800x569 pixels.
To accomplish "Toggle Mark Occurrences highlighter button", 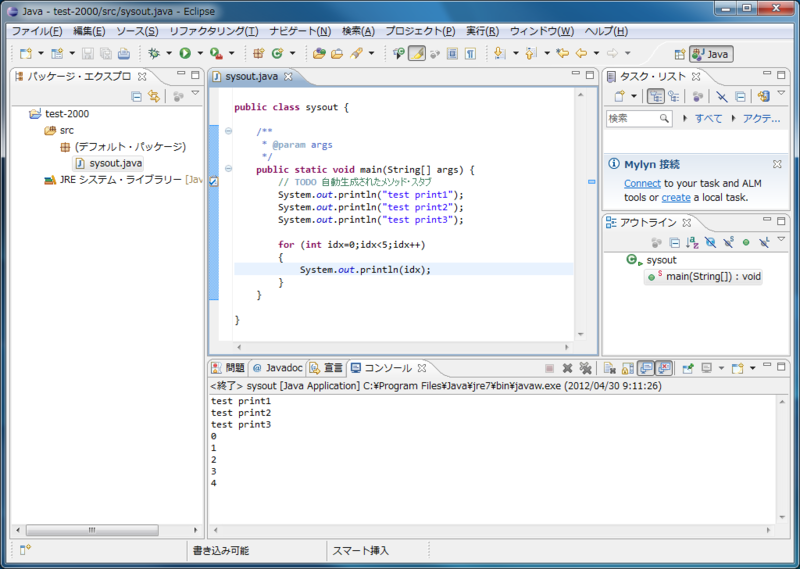I will [x=417, y=53].
